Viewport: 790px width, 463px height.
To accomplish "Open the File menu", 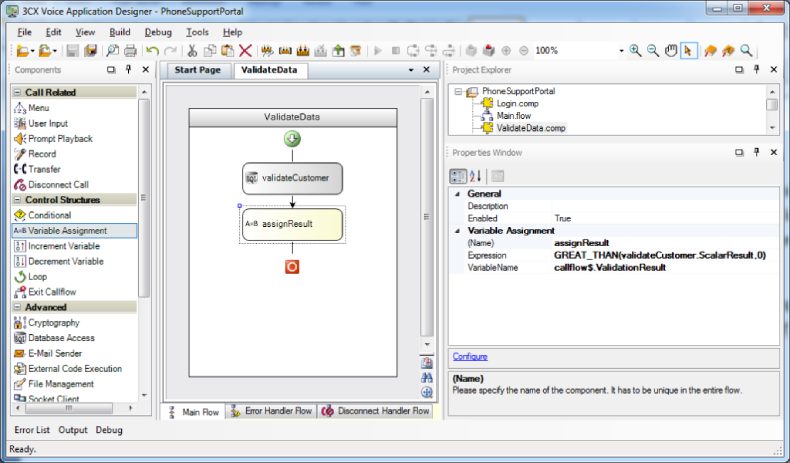I will point(24,32).
